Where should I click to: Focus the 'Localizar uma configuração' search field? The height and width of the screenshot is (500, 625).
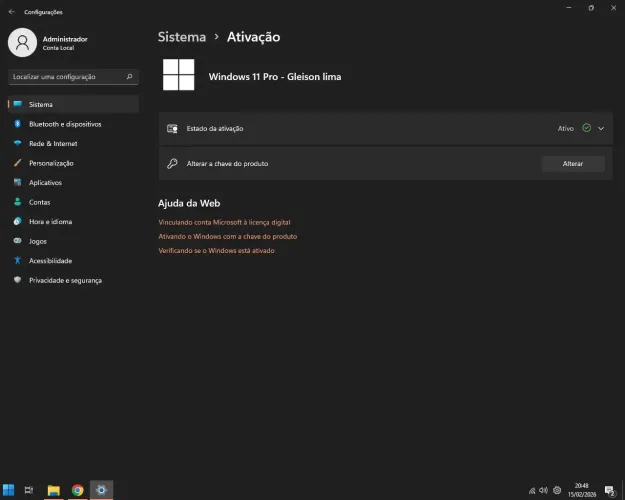73,77
